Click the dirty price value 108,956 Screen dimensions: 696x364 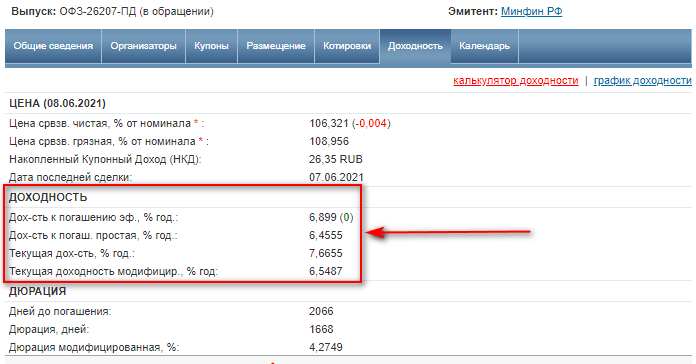pyautogui.click(x=329, y=142)
